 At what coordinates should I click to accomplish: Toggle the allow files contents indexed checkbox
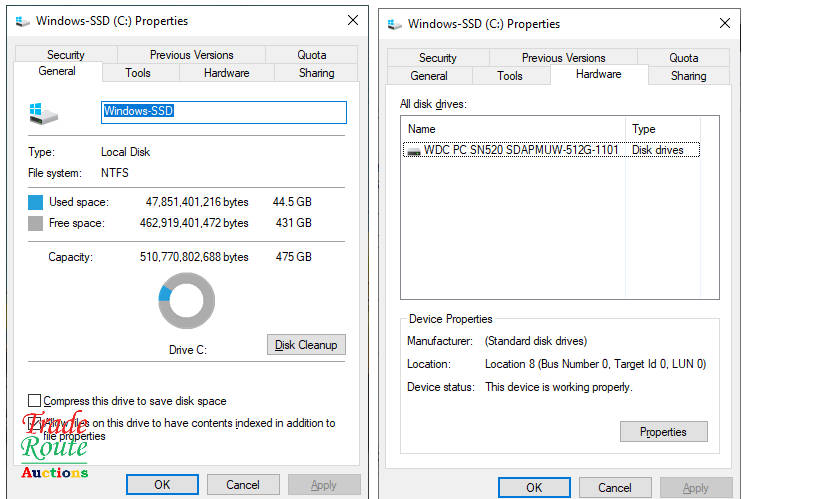click(36, 423)
